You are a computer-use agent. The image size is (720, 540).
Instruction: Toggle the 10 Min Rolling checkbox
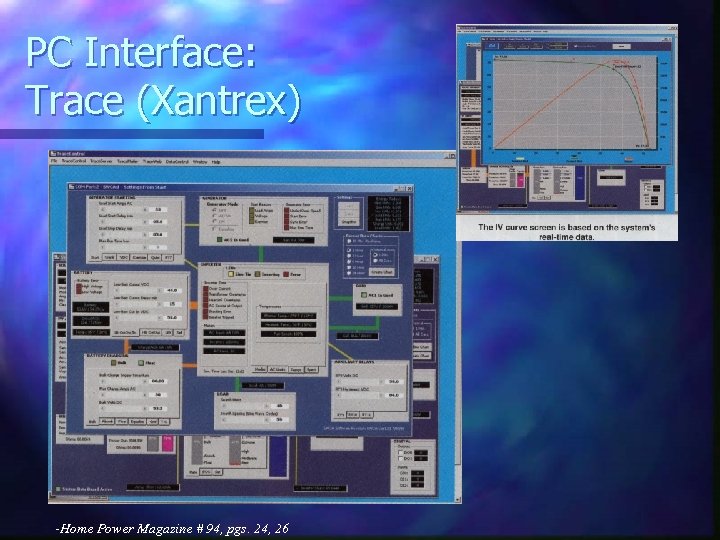pyautogui.click(x=365, y=241)
